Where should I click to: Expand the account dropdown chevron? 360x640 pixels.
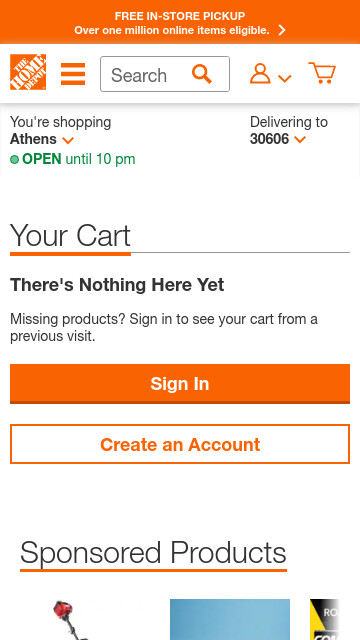click(284, 78)
